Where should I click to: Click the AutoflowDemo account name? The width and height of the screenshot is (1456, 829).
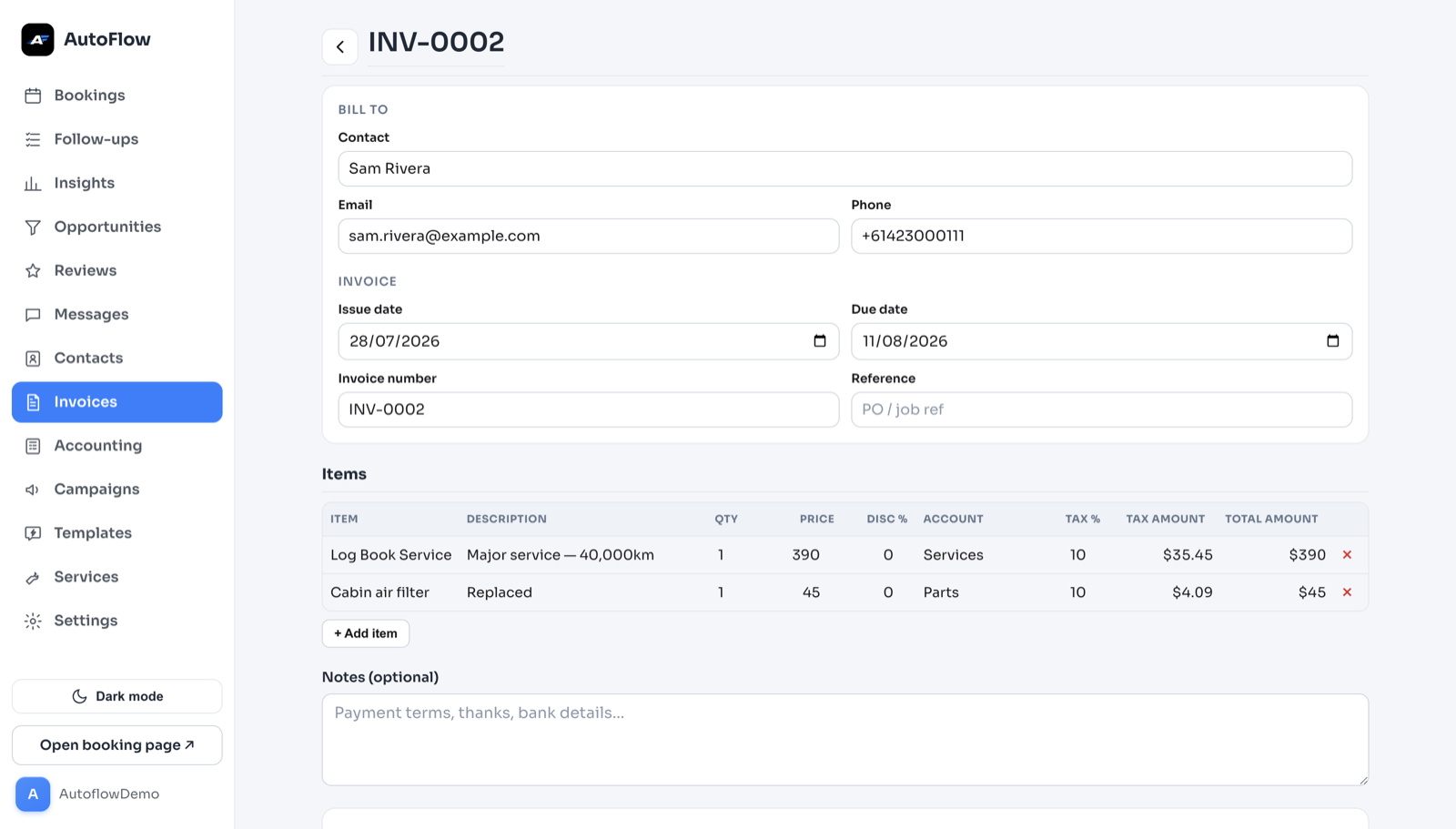[x=109, y=794]
